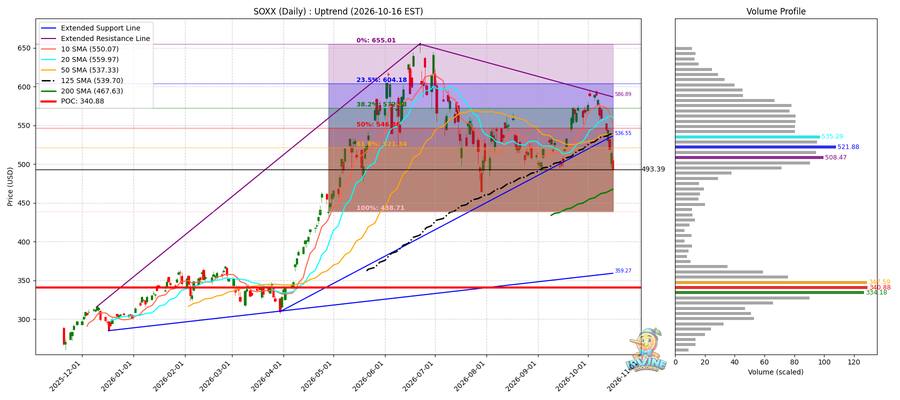
Task: Click the 2026-06-01 date tick
Action: pyautogui.click(x=371, y=376)
